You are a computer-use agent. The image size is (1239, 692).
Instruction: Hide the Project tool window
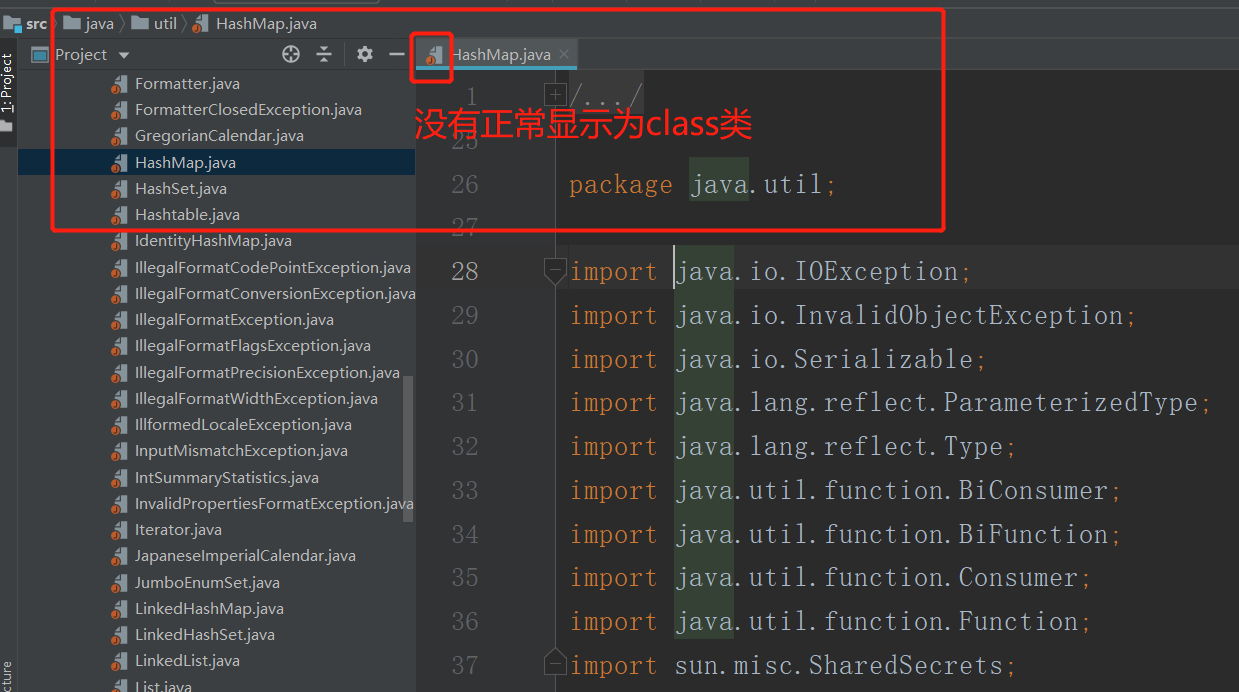point(397,55)
